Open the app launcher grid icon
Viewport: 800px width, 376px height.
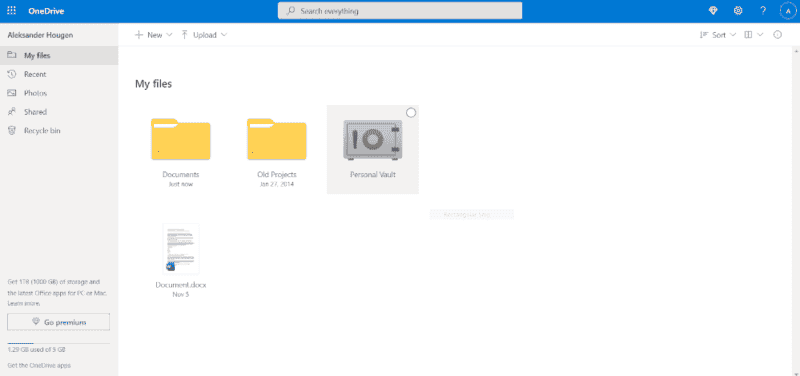point(11,11)
